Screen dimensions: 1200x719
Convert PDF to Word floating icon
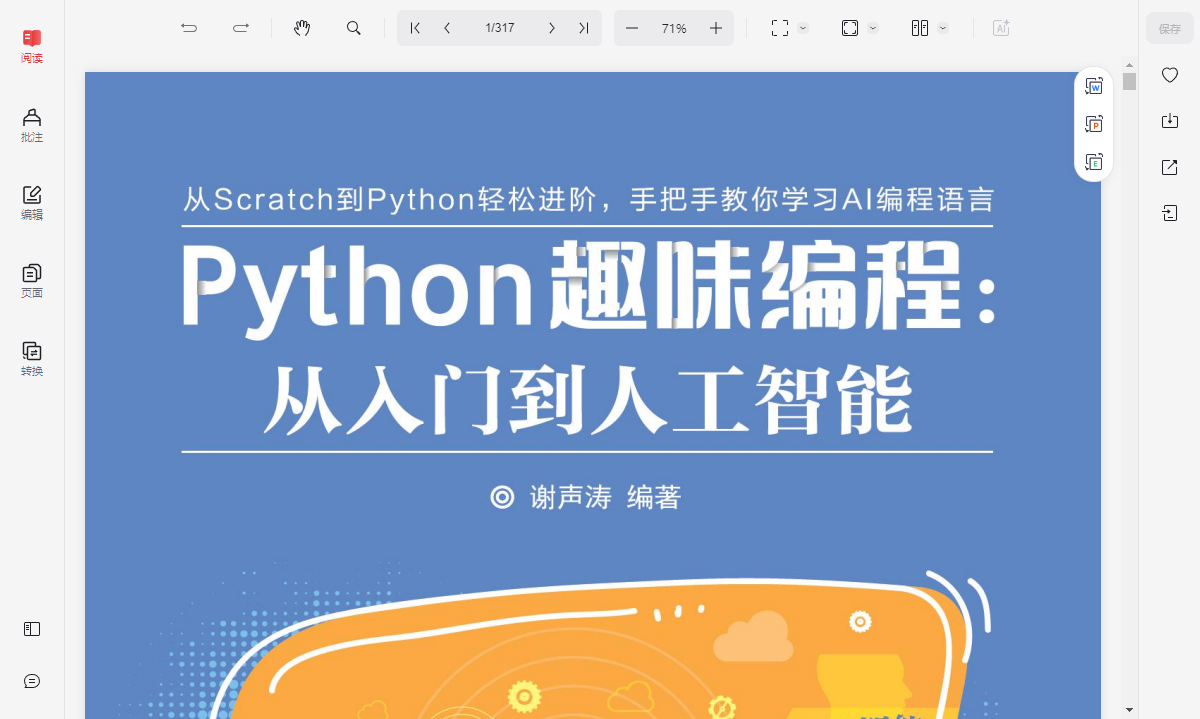pos(1094,87)
